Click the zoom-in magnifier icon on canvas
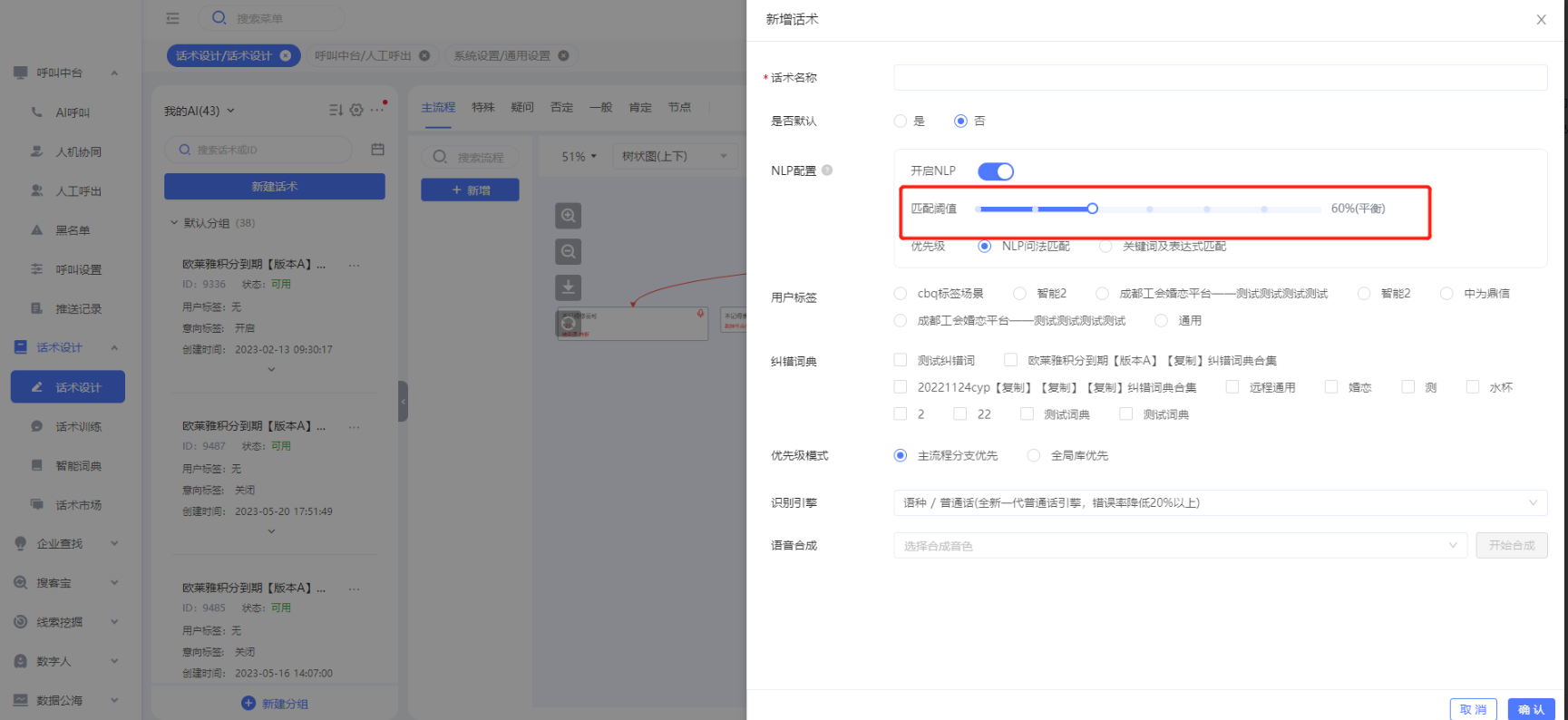Screen dimensions: 1568x720 pos(568,216)
